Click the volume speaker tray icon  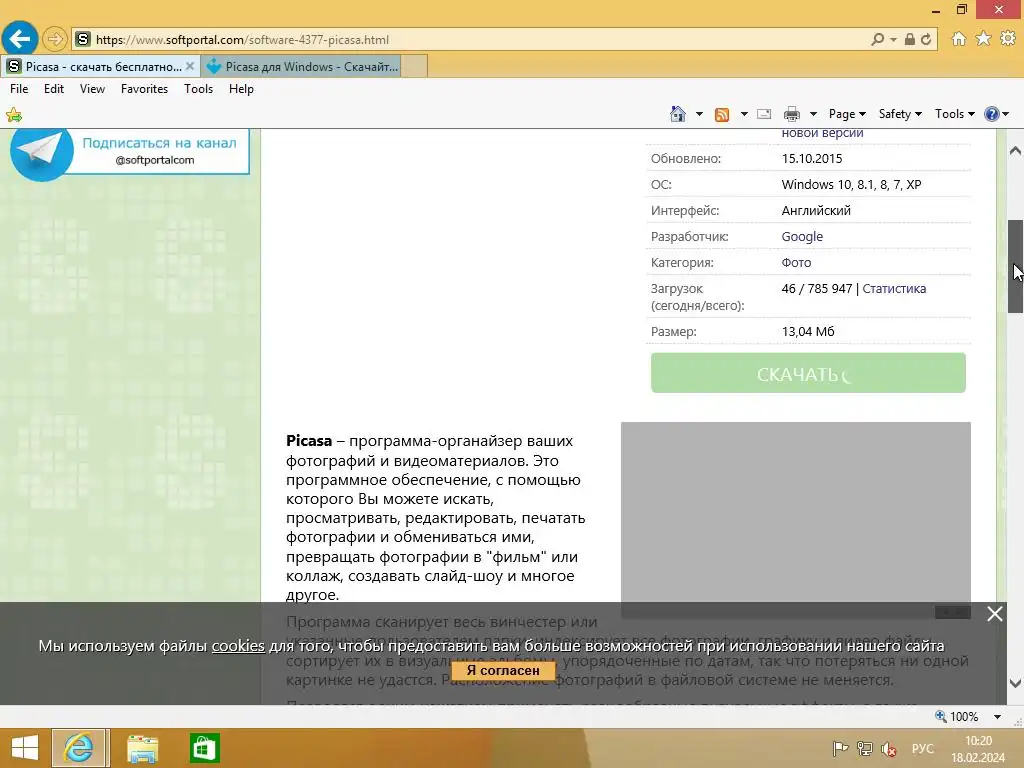coord(889,749)
